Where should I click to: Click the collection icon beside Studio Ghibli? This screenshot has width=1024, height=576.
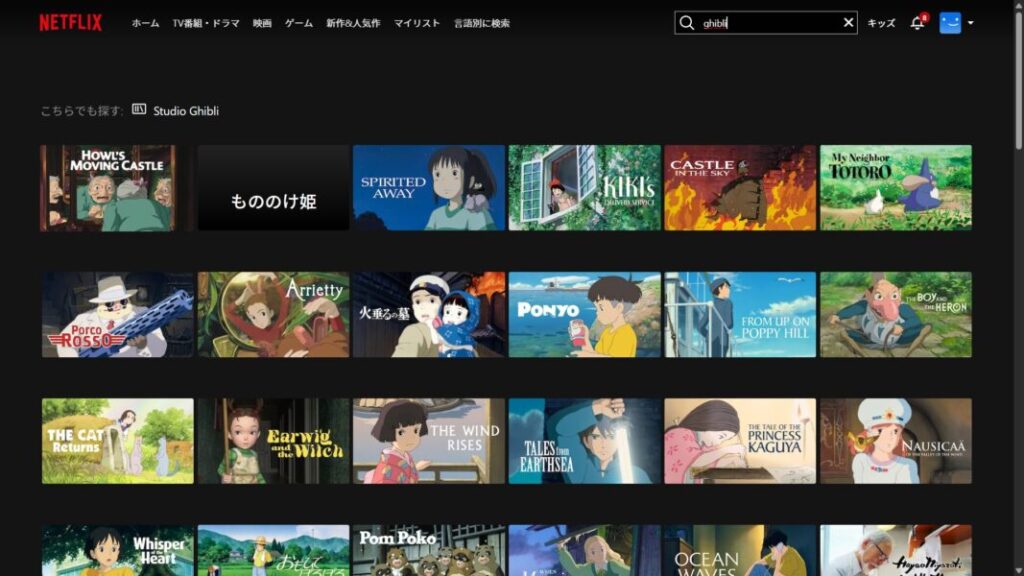pos(139,109)
